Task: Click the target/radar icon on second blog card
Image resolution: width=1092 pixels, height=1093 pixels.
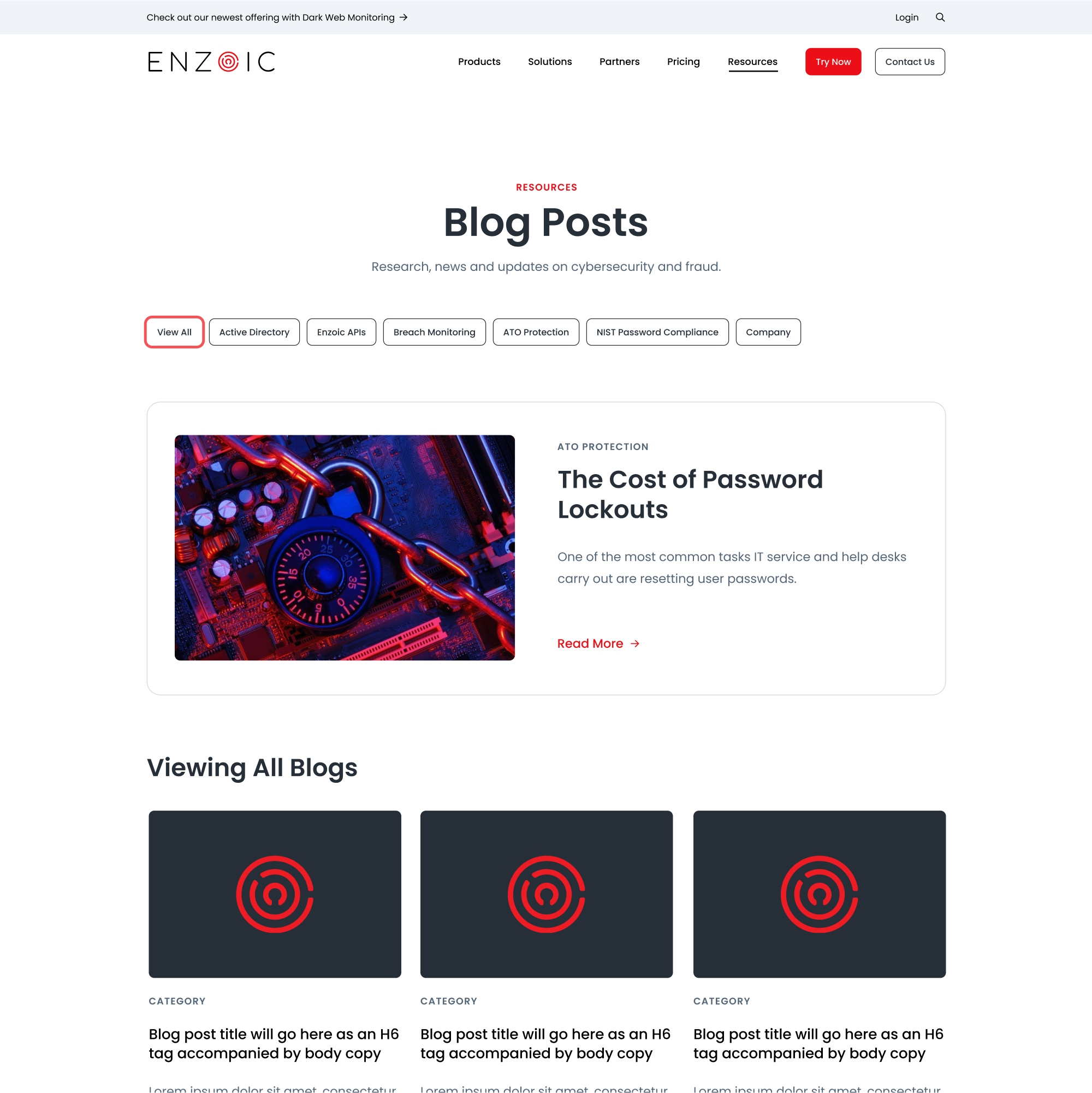Action: coord(547,893)
